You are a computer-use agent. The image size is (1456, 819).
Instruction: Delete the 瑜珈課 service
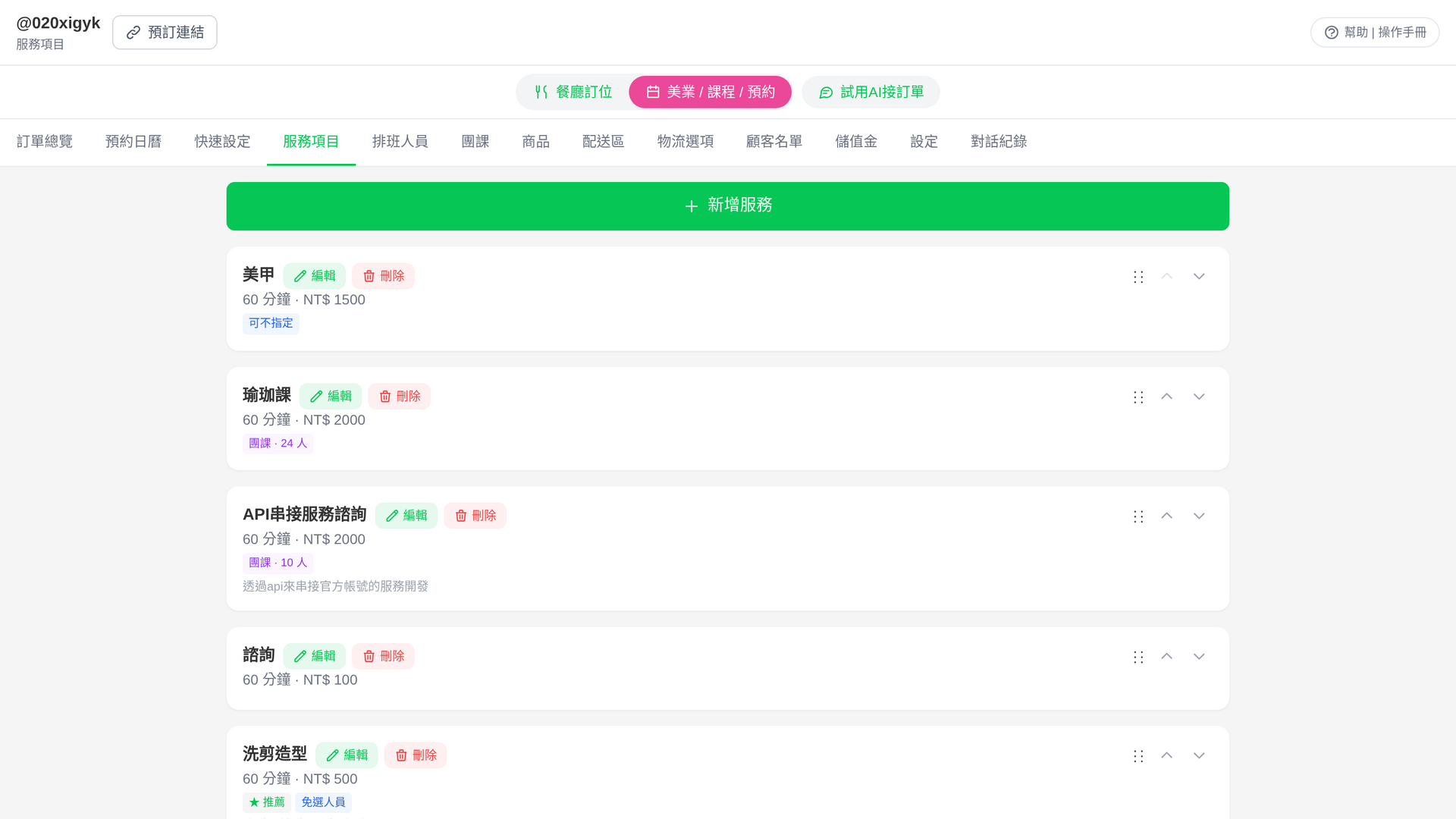(400, 397)
